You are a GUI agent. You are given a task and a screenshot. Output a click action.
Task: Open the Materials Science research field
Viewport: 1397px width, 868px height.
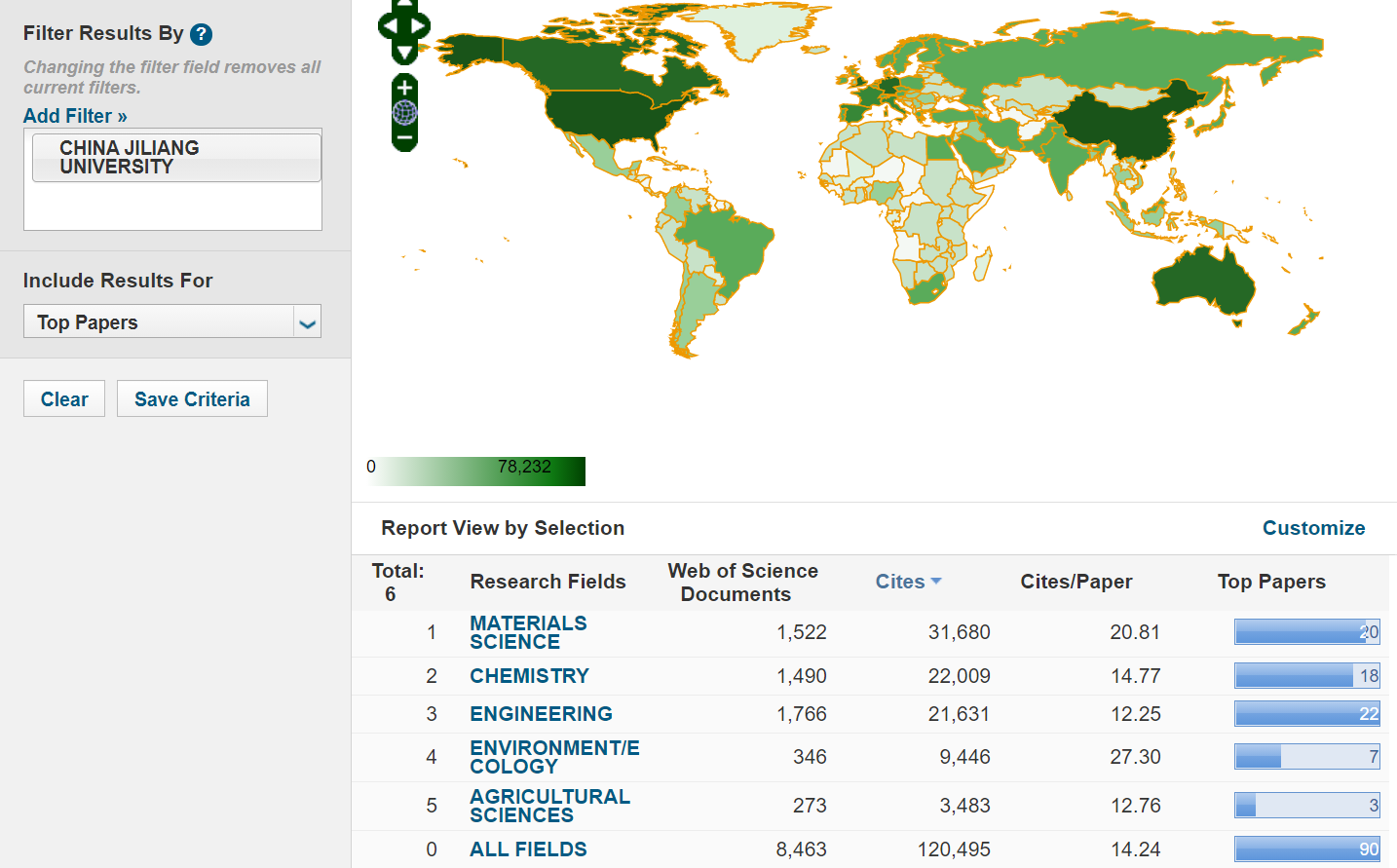[x=528, y=632]
